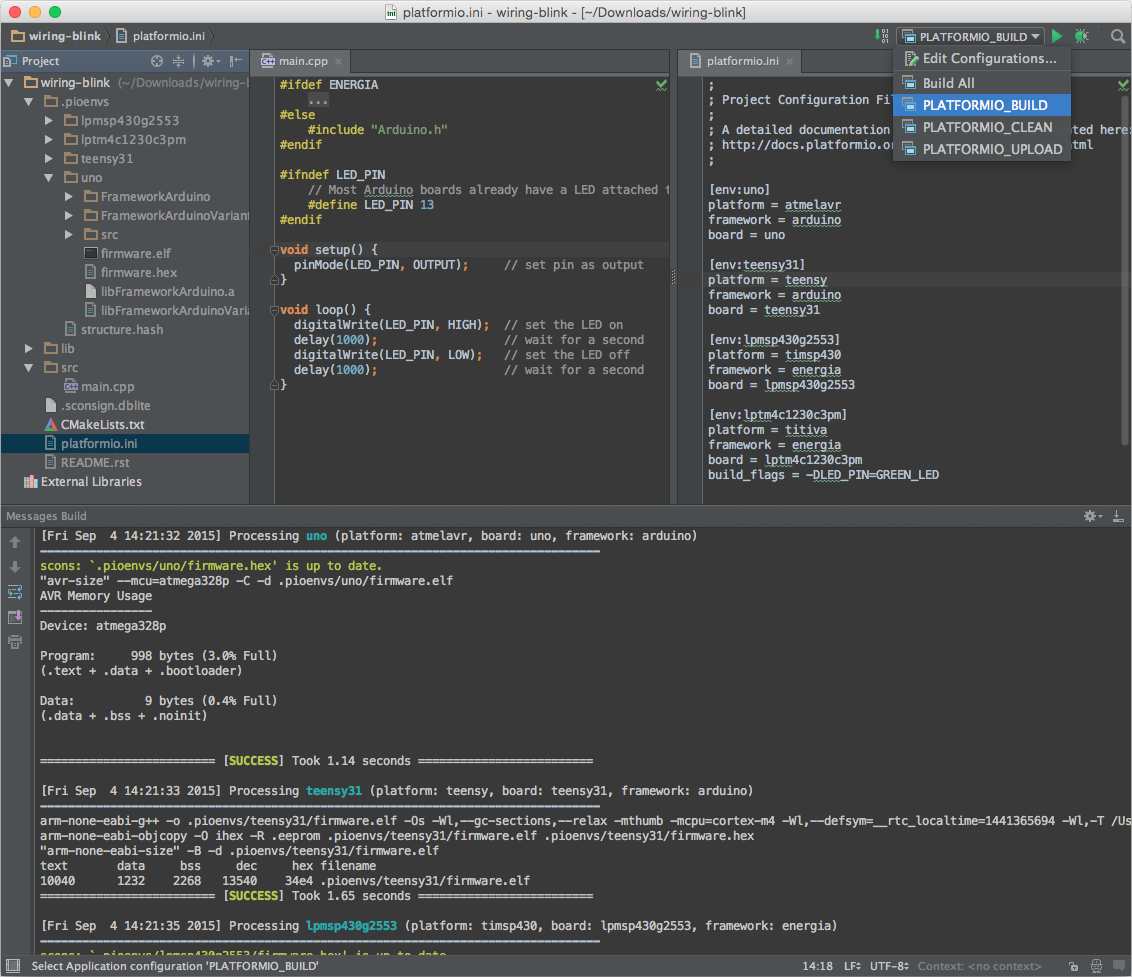The width and height of the screenshot is (1132, 977).
Task: Run the selected PLATFORMIO_BUILD configuration
Action: [1057, 36]
